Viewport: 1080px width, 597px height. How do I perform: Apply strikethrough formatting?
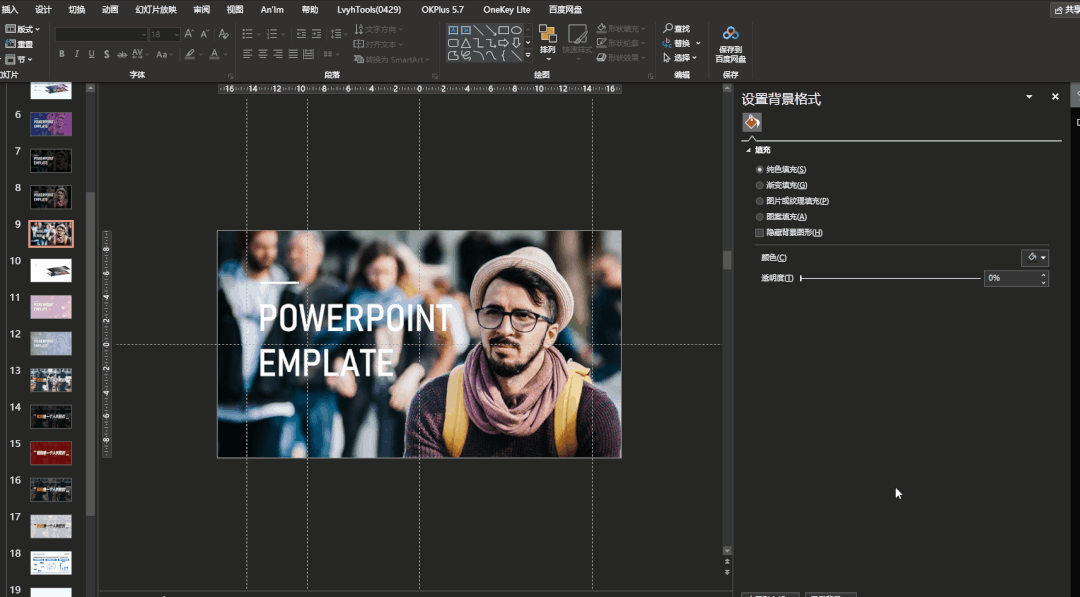point(121,54)
